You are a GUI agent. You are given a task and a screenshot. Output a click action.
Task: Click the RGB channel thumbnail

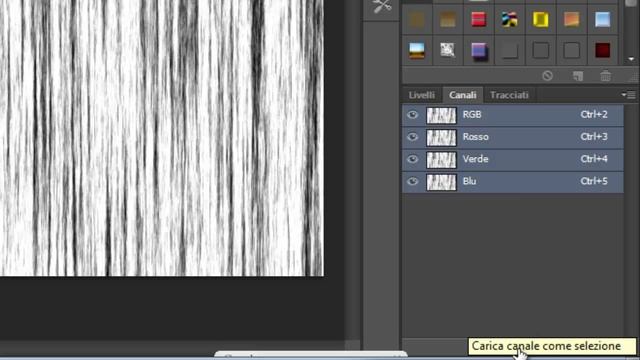441,116
